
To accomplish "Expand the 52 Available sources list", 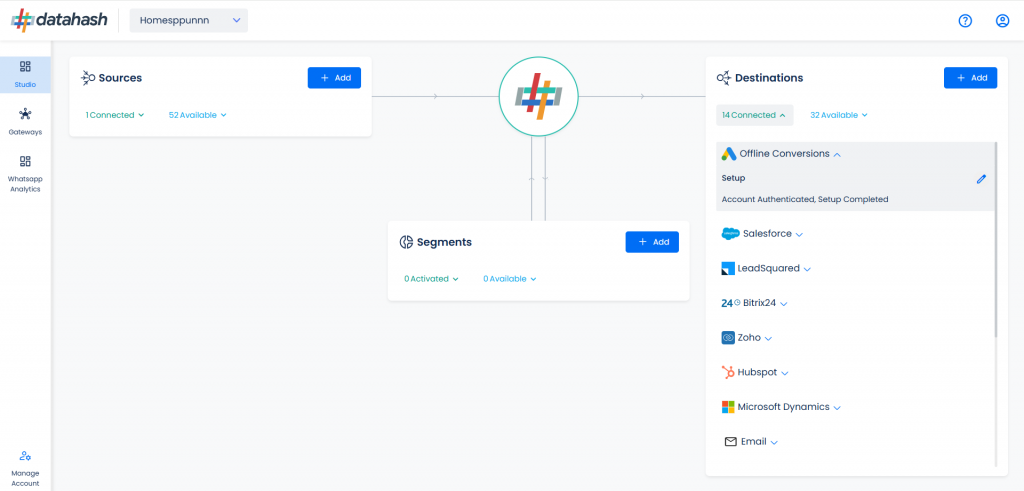I will coord(197,115).
